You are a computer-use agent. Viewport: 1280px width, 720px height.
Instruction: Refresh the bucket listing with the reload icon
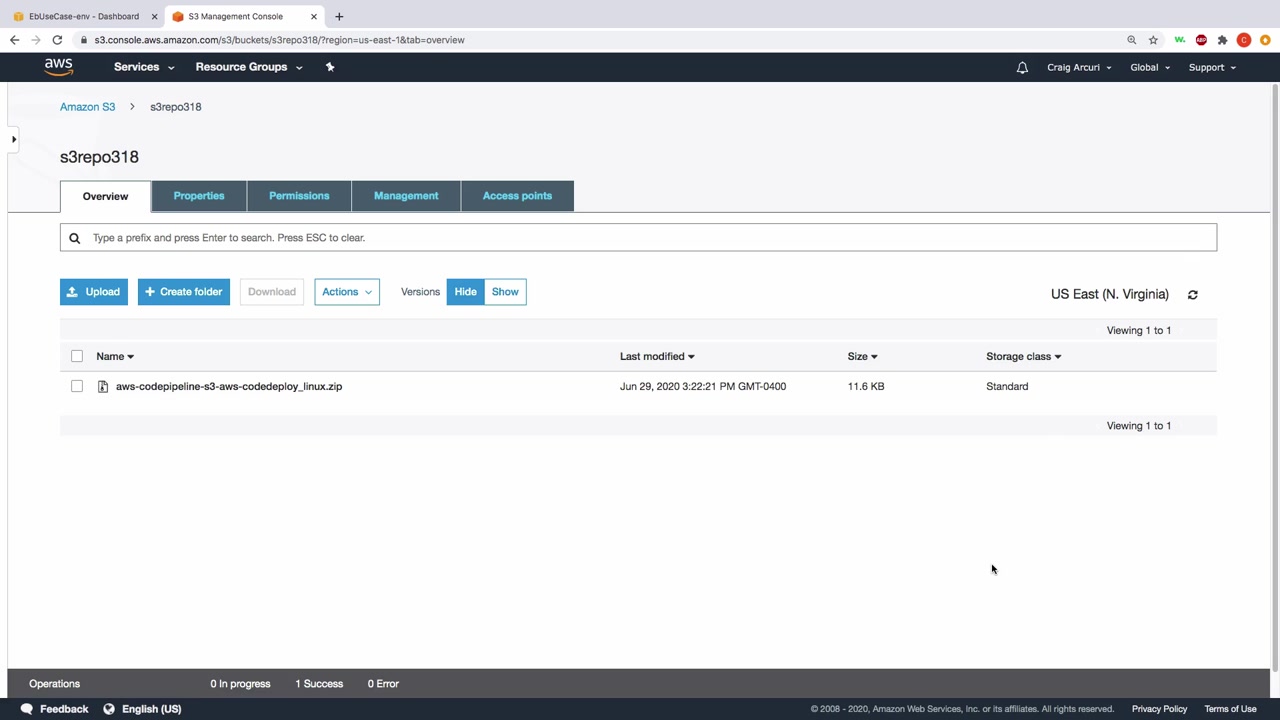[1192, 295]
